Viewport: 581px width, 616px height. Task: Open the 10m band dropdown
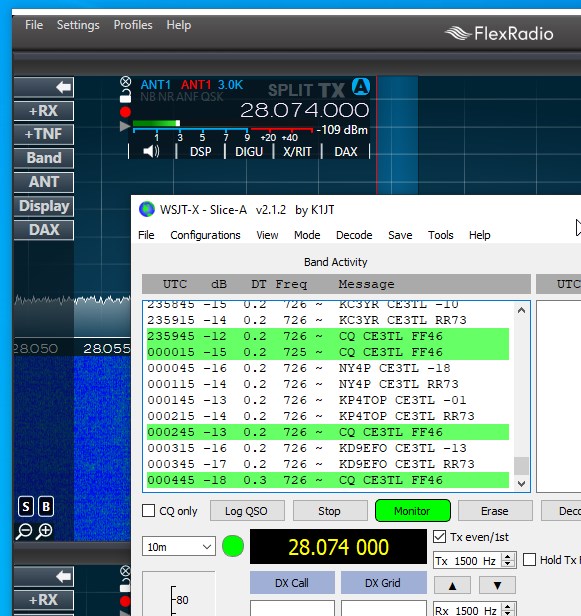click(x=179, y=546)
